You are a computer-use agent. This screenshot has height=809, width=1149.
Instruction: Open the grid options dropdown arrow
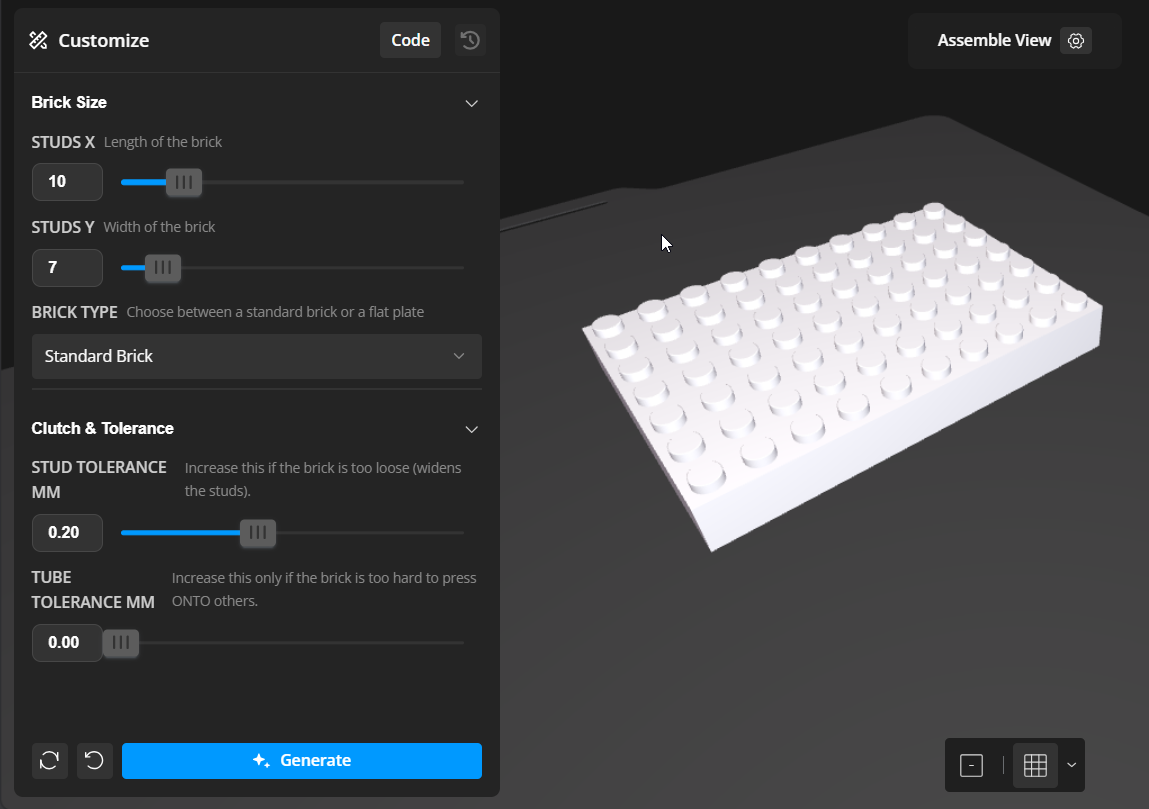(x=1071, y=765)
